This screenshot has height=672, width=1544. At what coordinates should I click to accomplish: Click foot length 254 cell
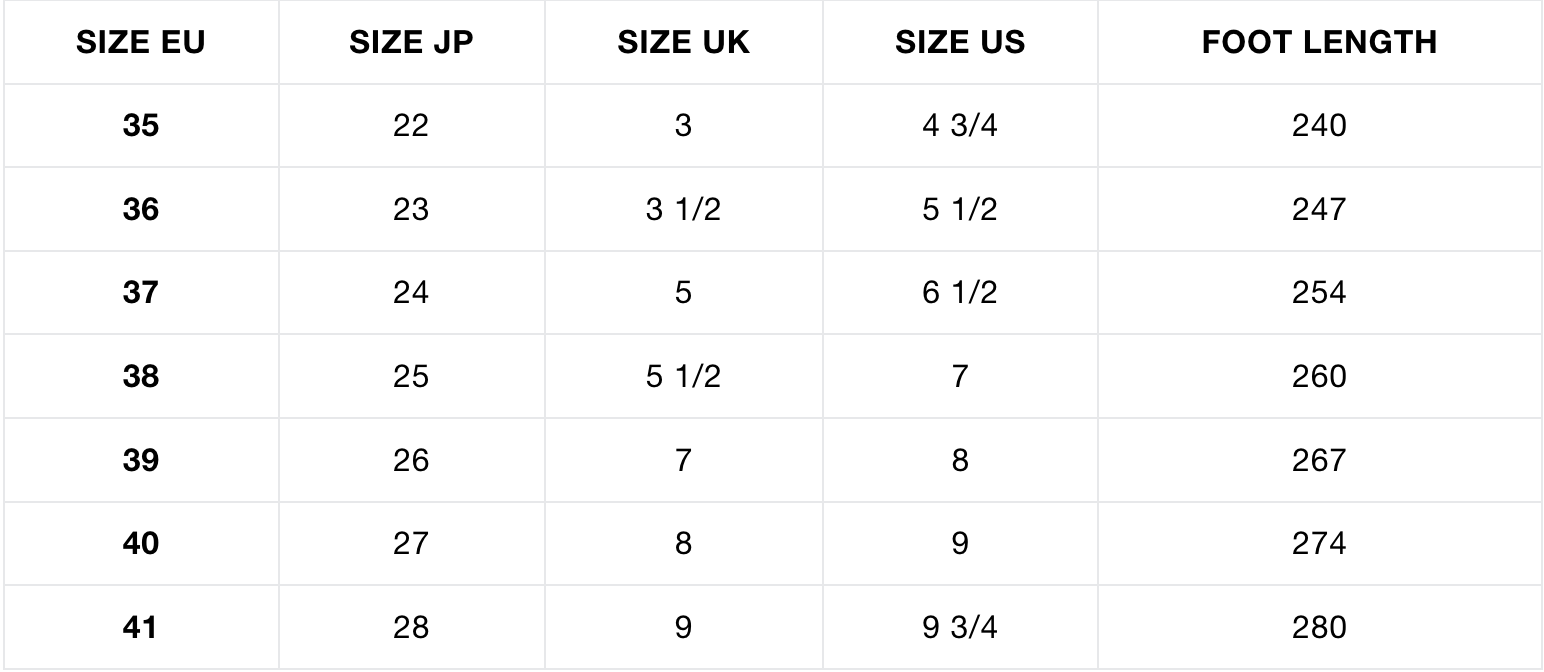(x=1319, y=293)
